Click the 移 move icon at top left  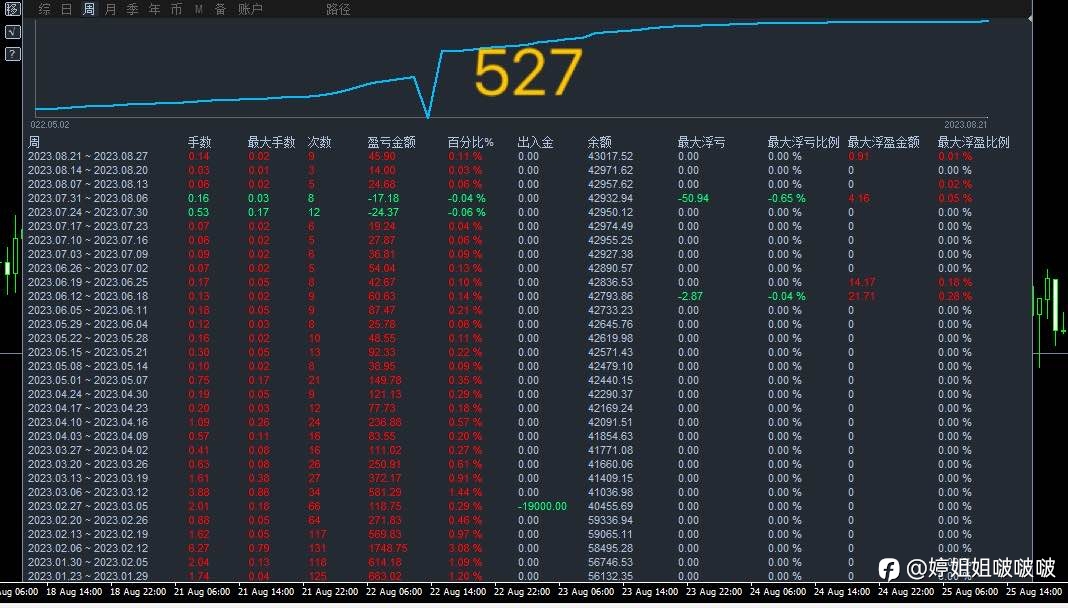tap(12, 9)
